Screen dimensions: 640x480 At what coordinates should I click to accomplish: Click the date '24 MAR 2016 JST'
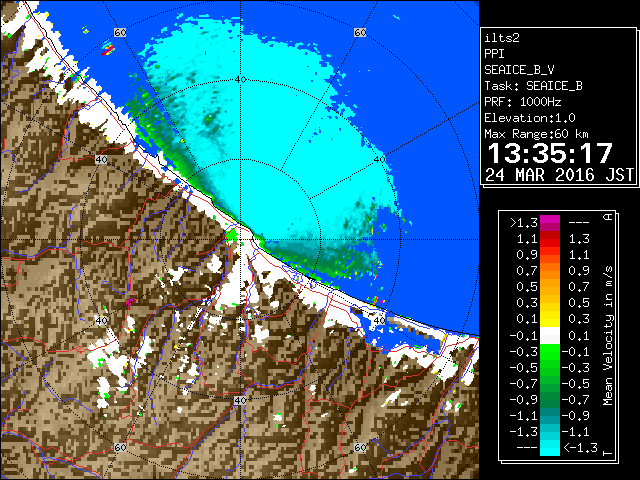[x=560, y=175]
